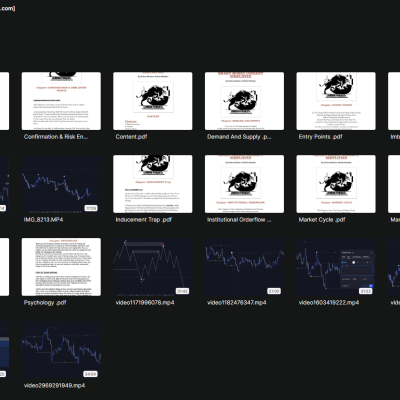Select the file name 'video1171996078.mp4'

point(145,303)
